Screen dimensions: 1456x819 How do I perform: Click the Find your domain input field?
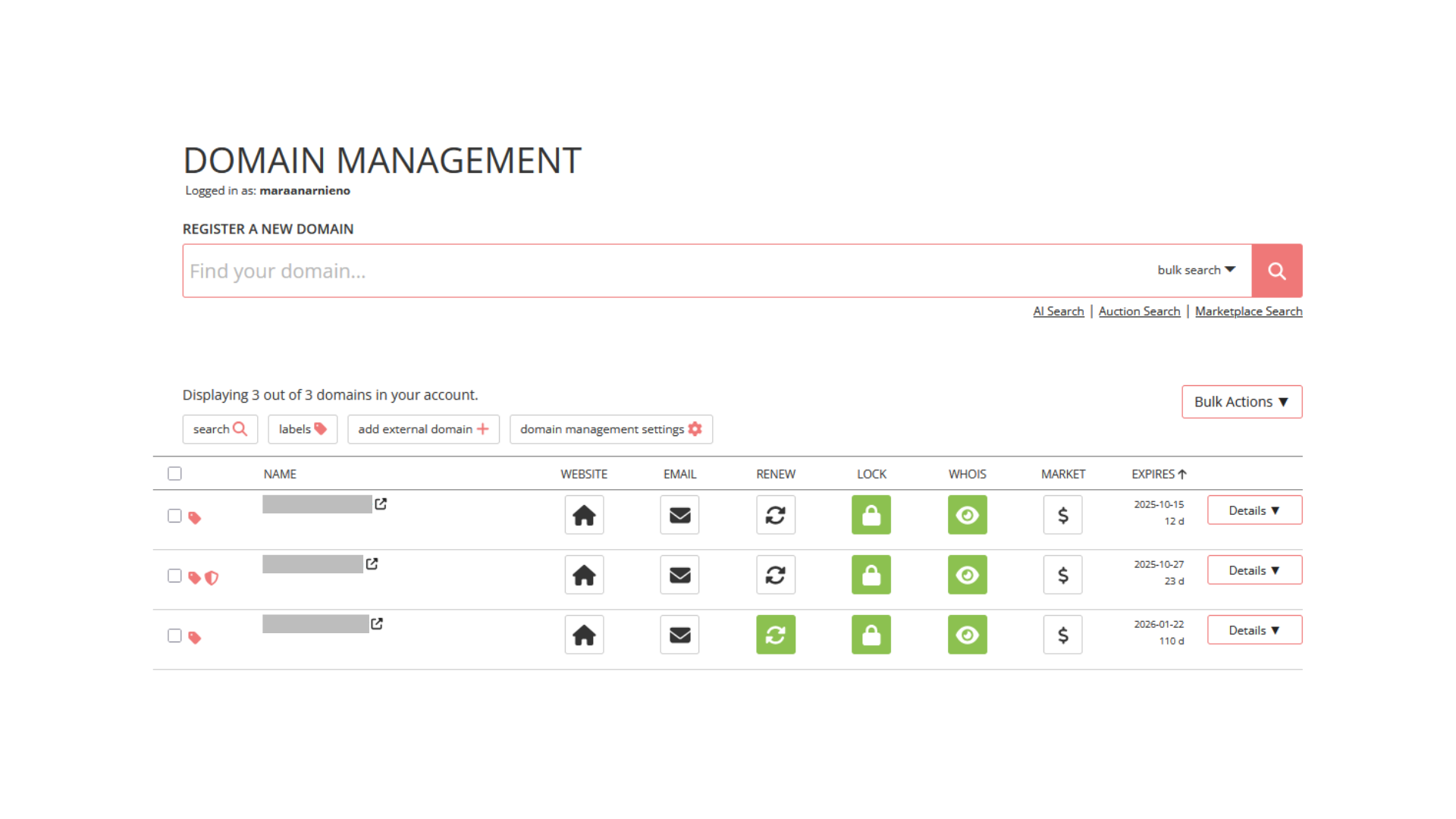click(x=607, y=270)
